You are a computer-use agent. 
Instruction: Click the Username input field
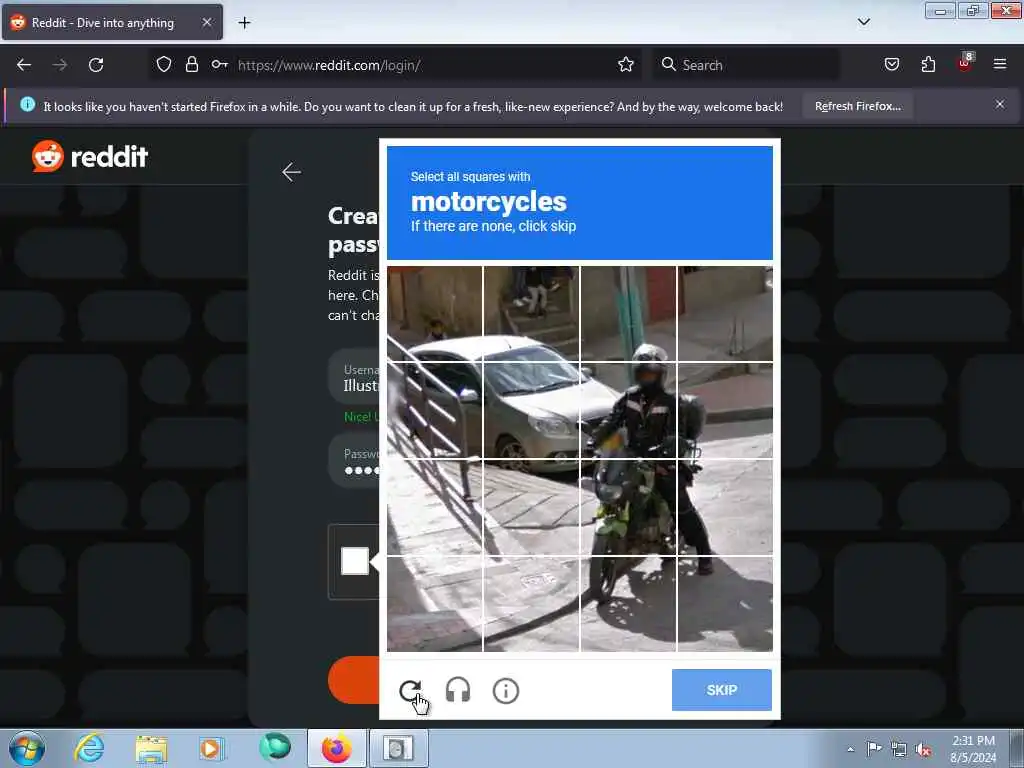click(x=353, y=379)
